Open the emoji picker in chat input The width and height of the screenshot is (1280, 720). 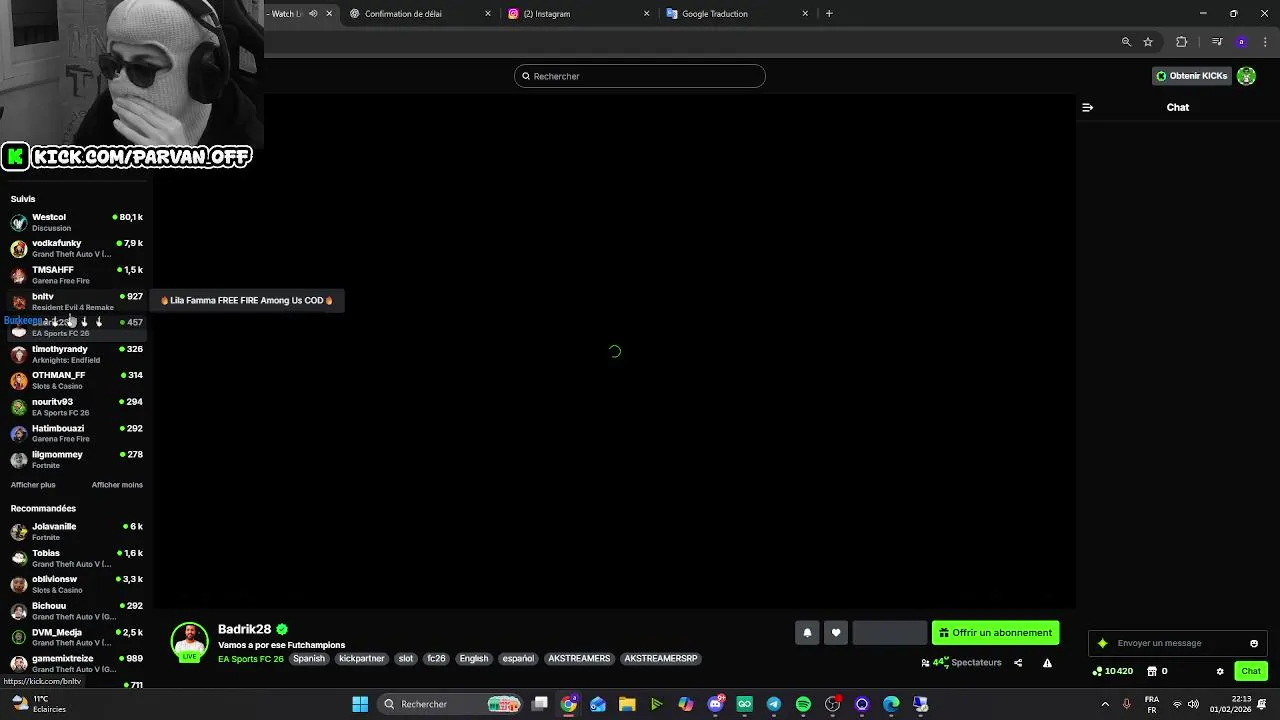pyautogui.click(x=1254, y=643)
